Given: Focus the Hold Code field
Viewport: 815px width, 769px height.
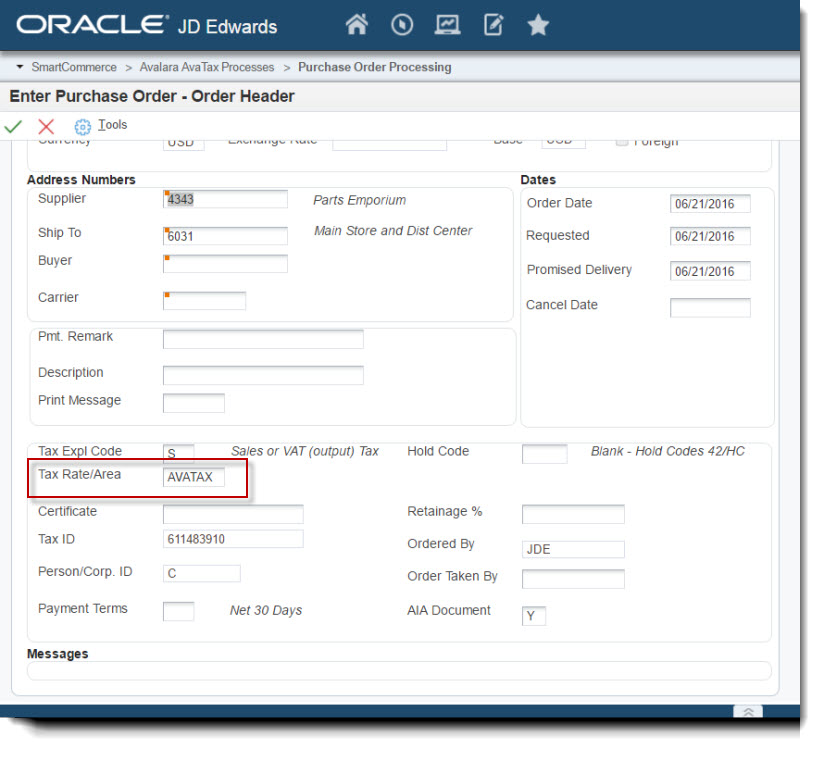Looking at the screenshot, I should [x=544, y=454].
